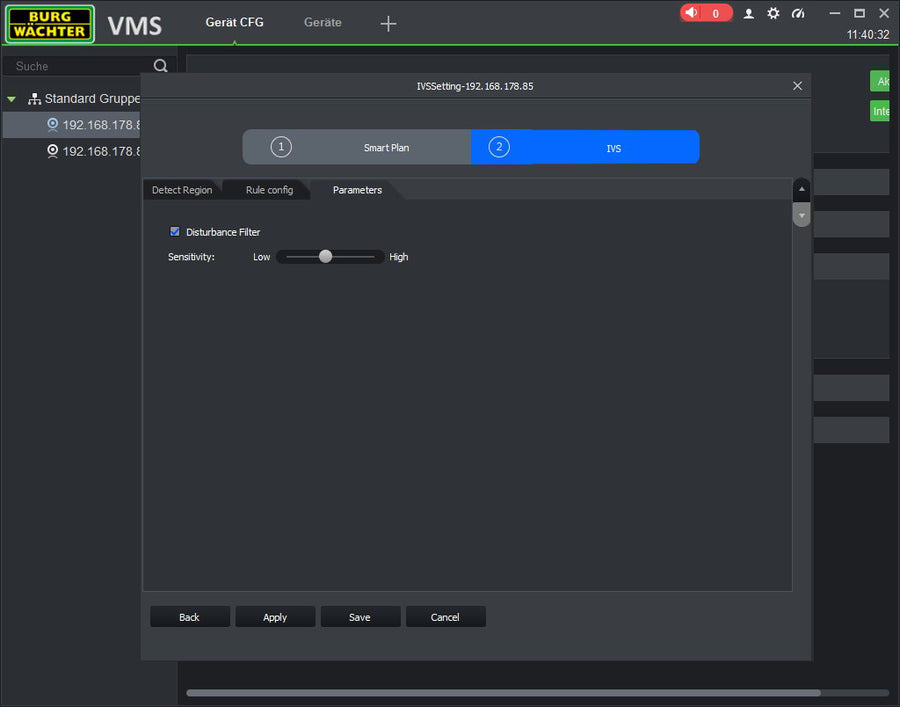Screen dimensions: 900x707
Task: Click the alarm speaker icon
Action: click(x=691, y=13)
